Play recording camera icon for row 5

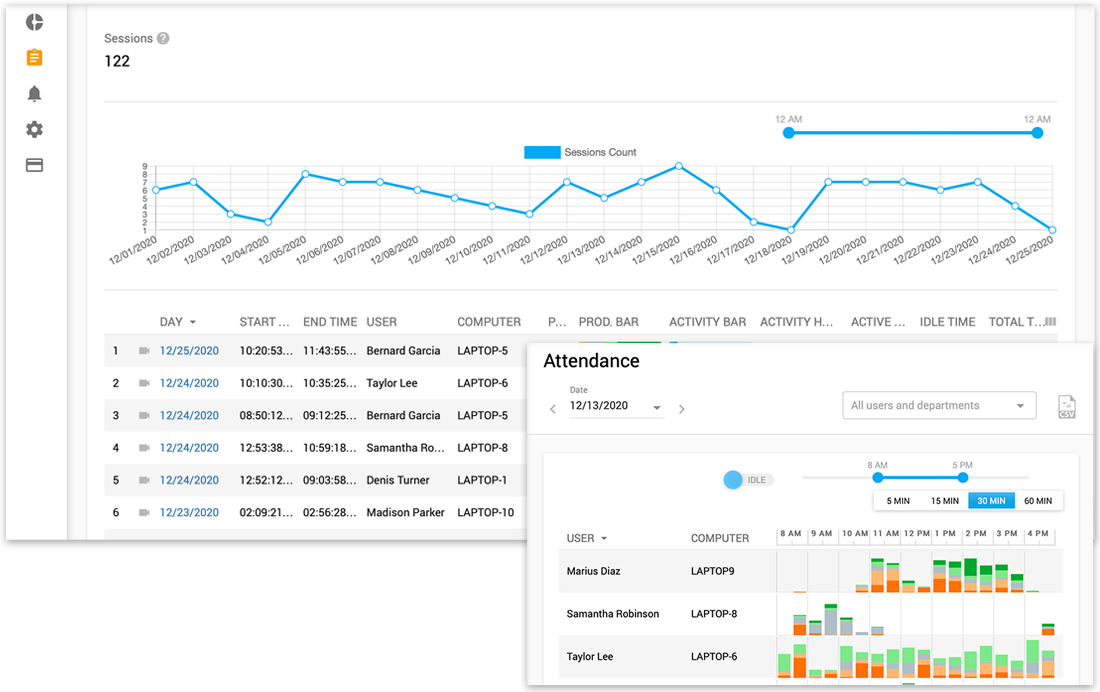point(144,480)
